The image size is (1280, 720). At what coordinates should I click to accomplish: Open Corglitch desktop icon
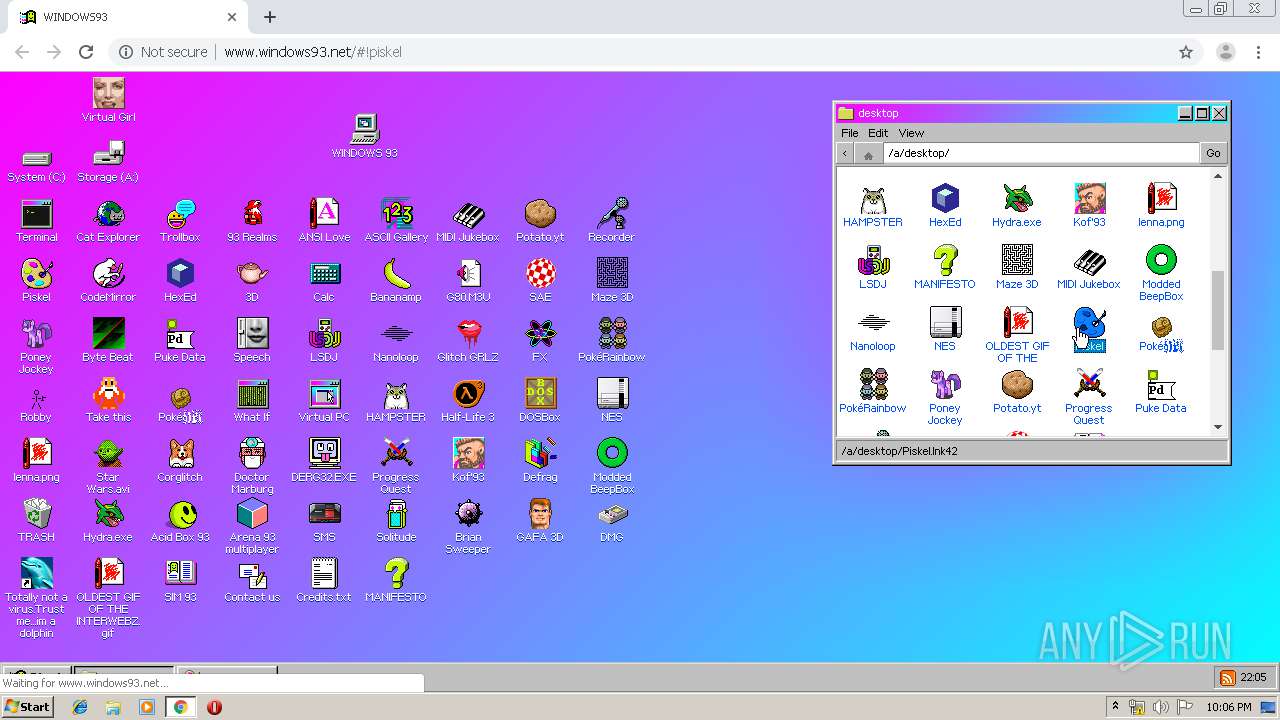click(x=180, y=461)
